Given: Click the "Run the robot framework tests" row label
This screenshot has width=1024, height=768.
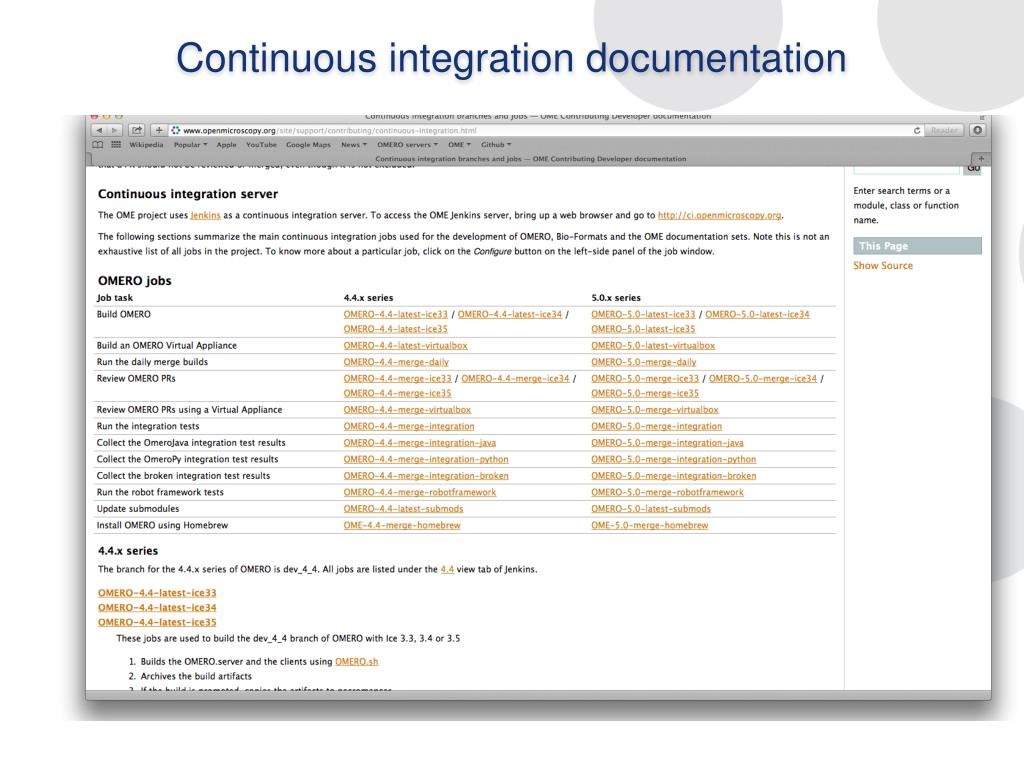Looking at the screenshot, I should [x=160, y=492].
